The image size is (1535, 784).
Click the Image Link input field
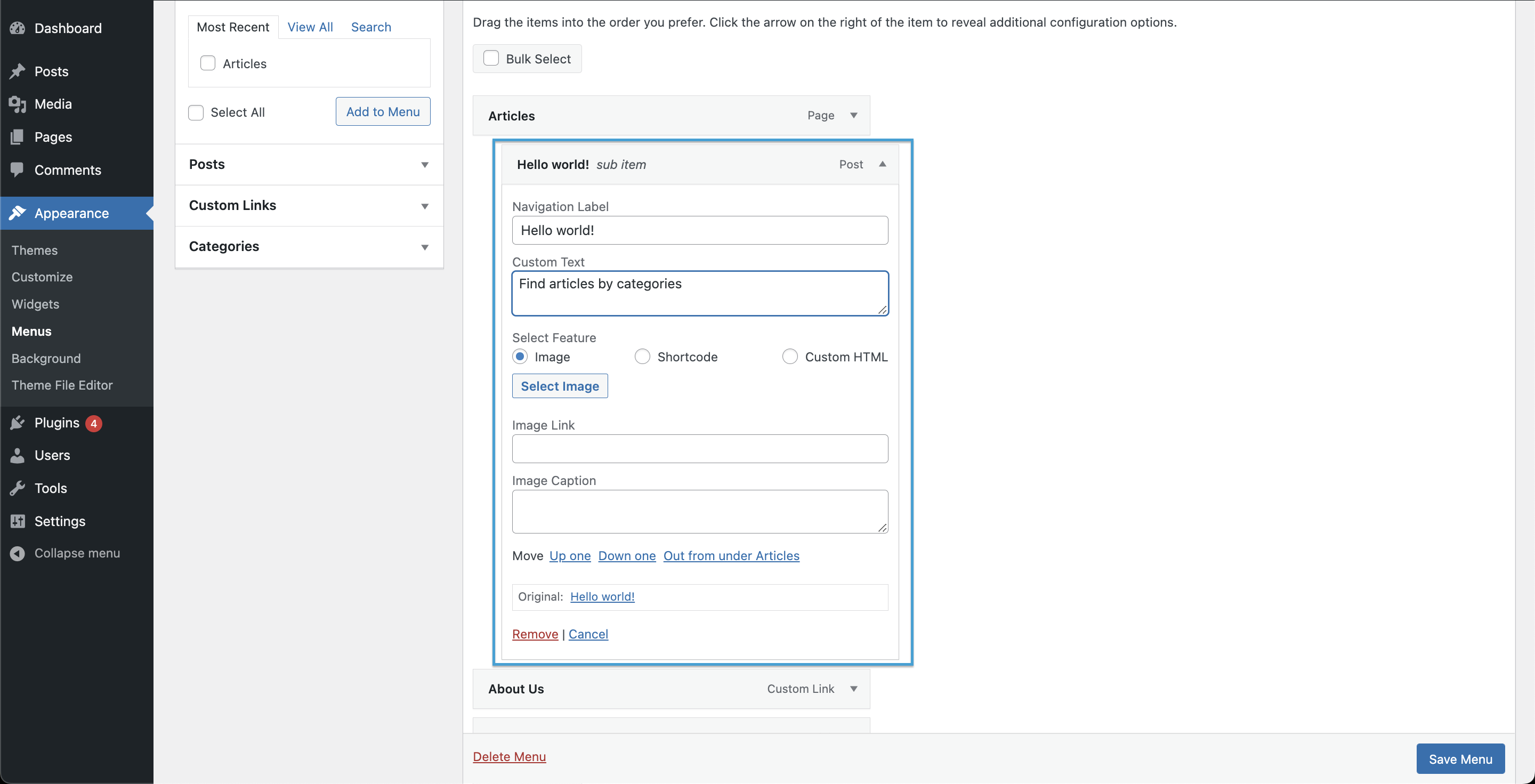(700, 449)
